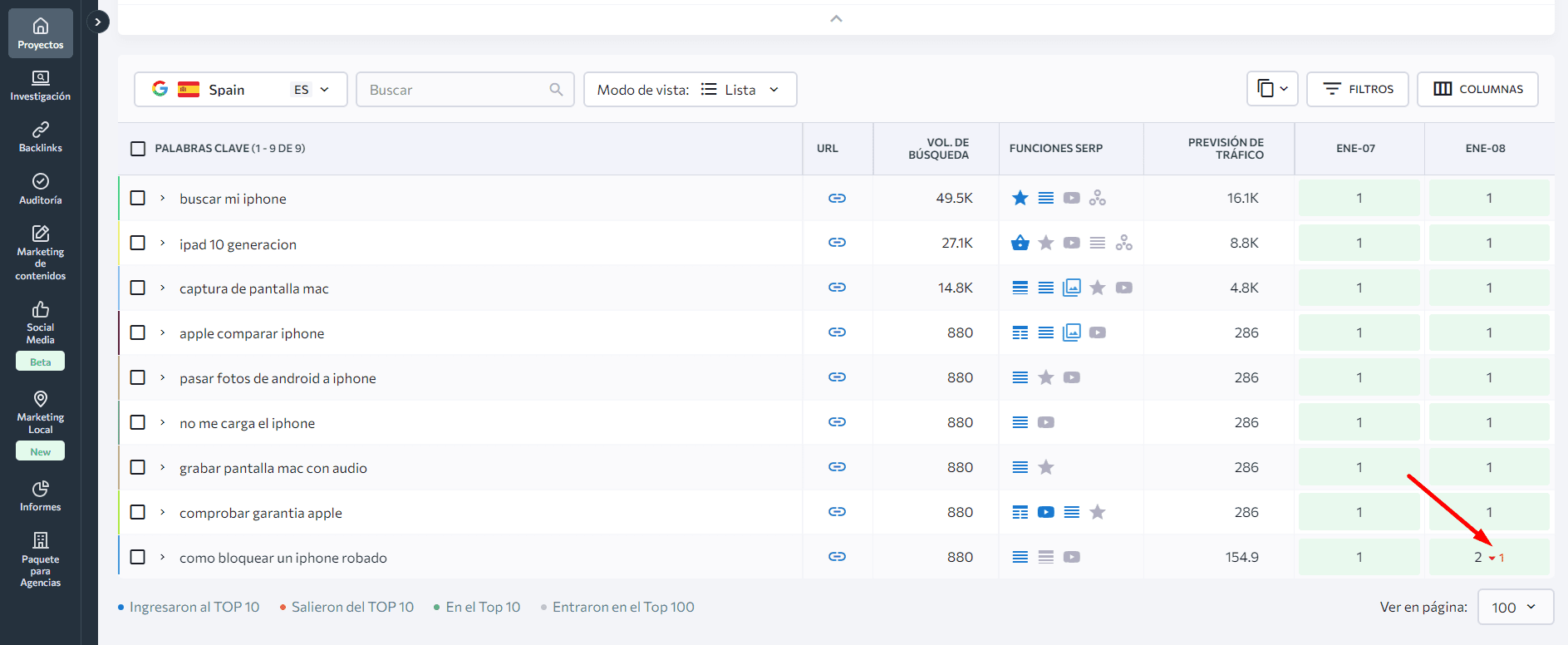Open Marketing Local section
The image size is (1568, 645).
(41, 412)
